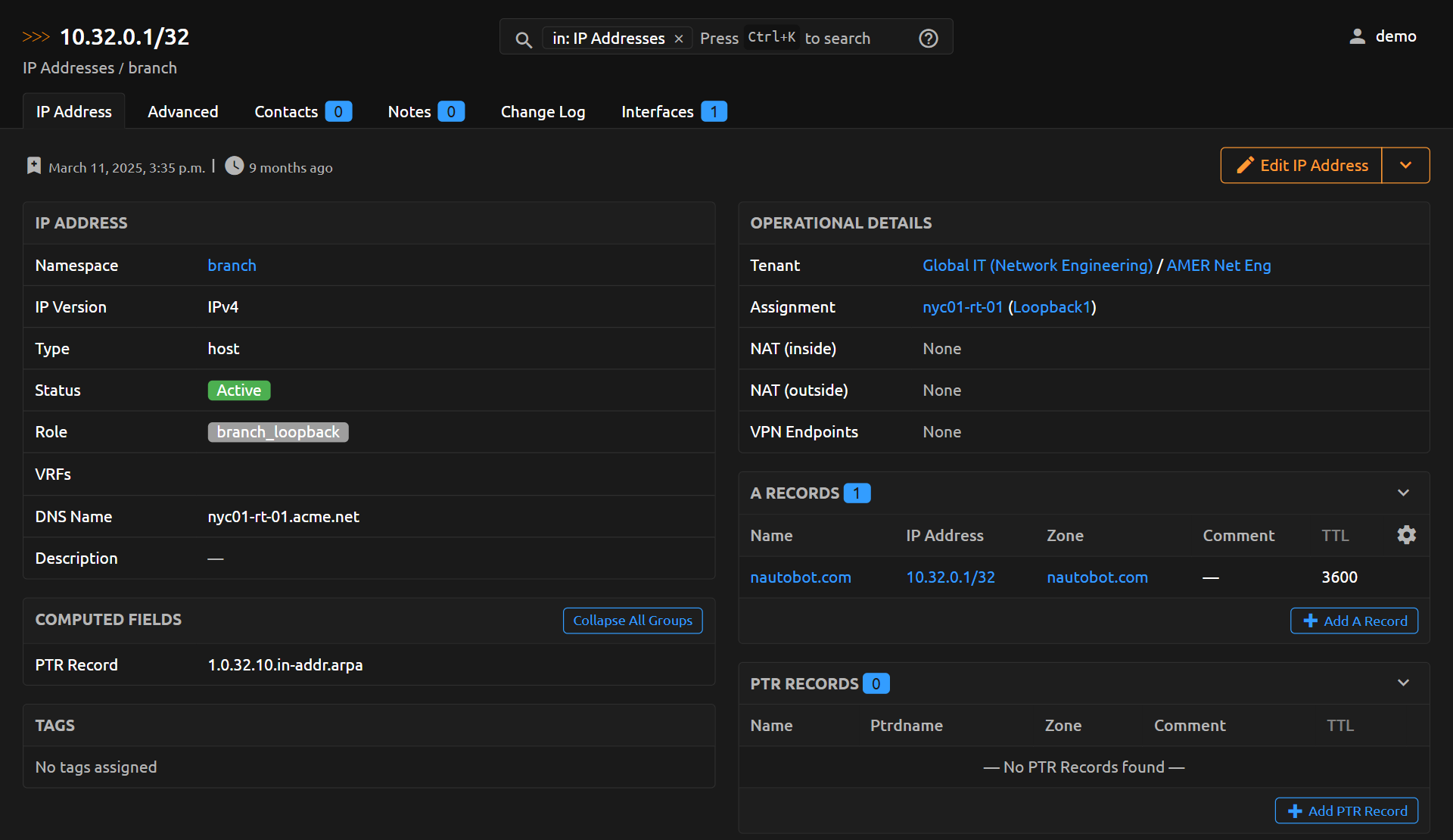Image resolution: width=1453 pixels, height=840 pixels.
Task: Click the demo user profile icon
Action: point(1357,36)
